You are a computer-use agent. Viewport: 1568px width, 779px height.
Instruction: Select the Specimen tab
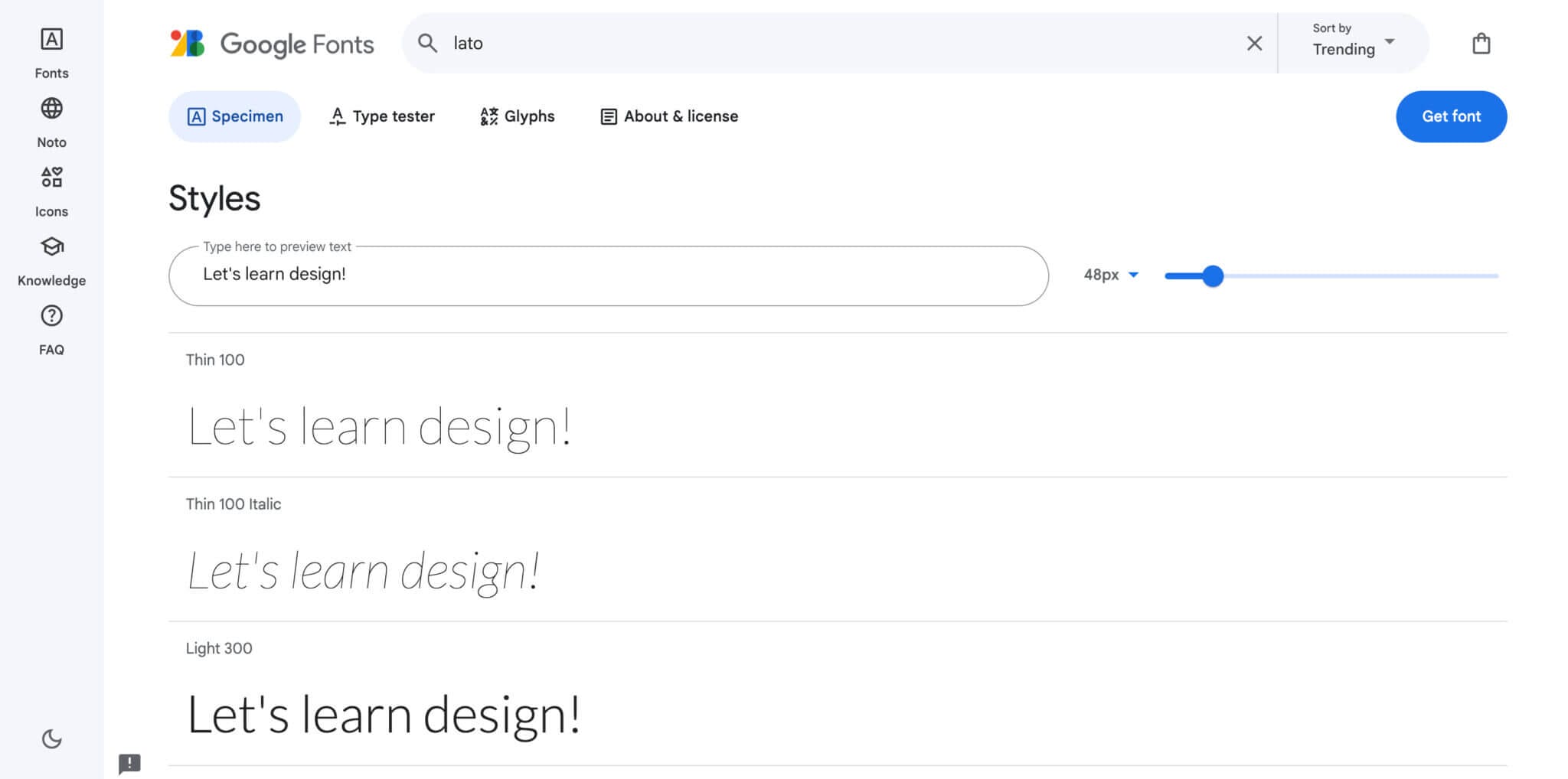tap(235, 116)
